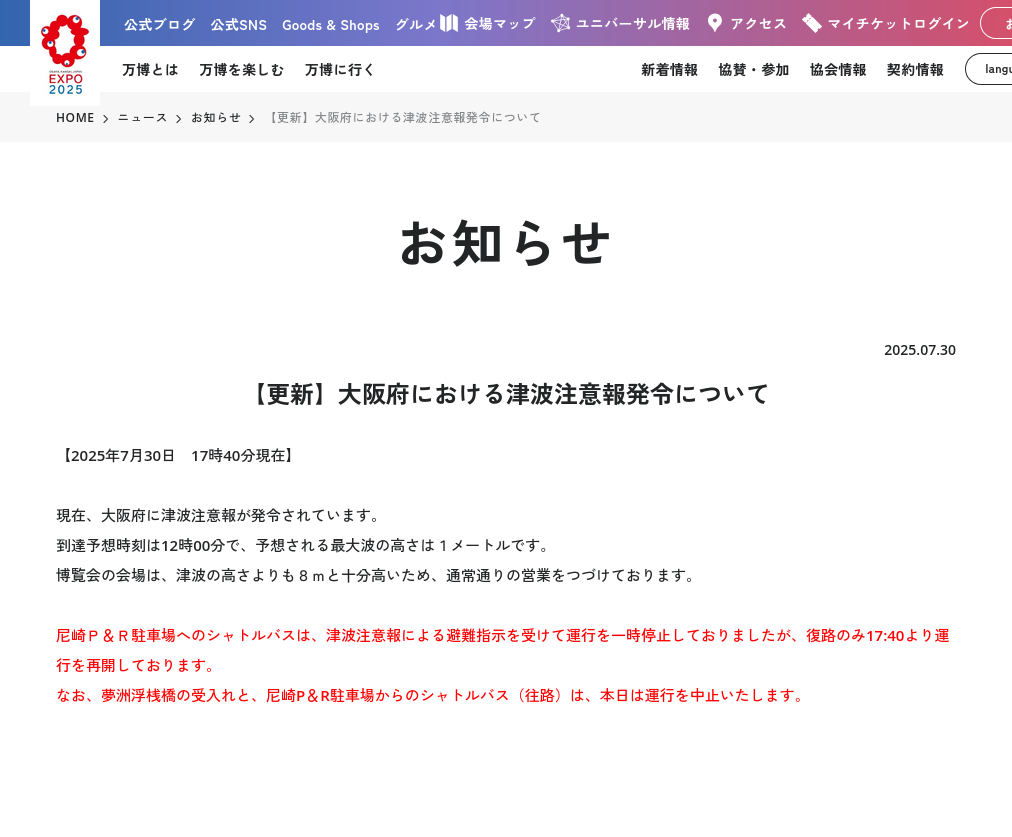Click the EXPO 2025 logo
The height and width of the screenshot is (837, 1012).
tap(65, 55)
